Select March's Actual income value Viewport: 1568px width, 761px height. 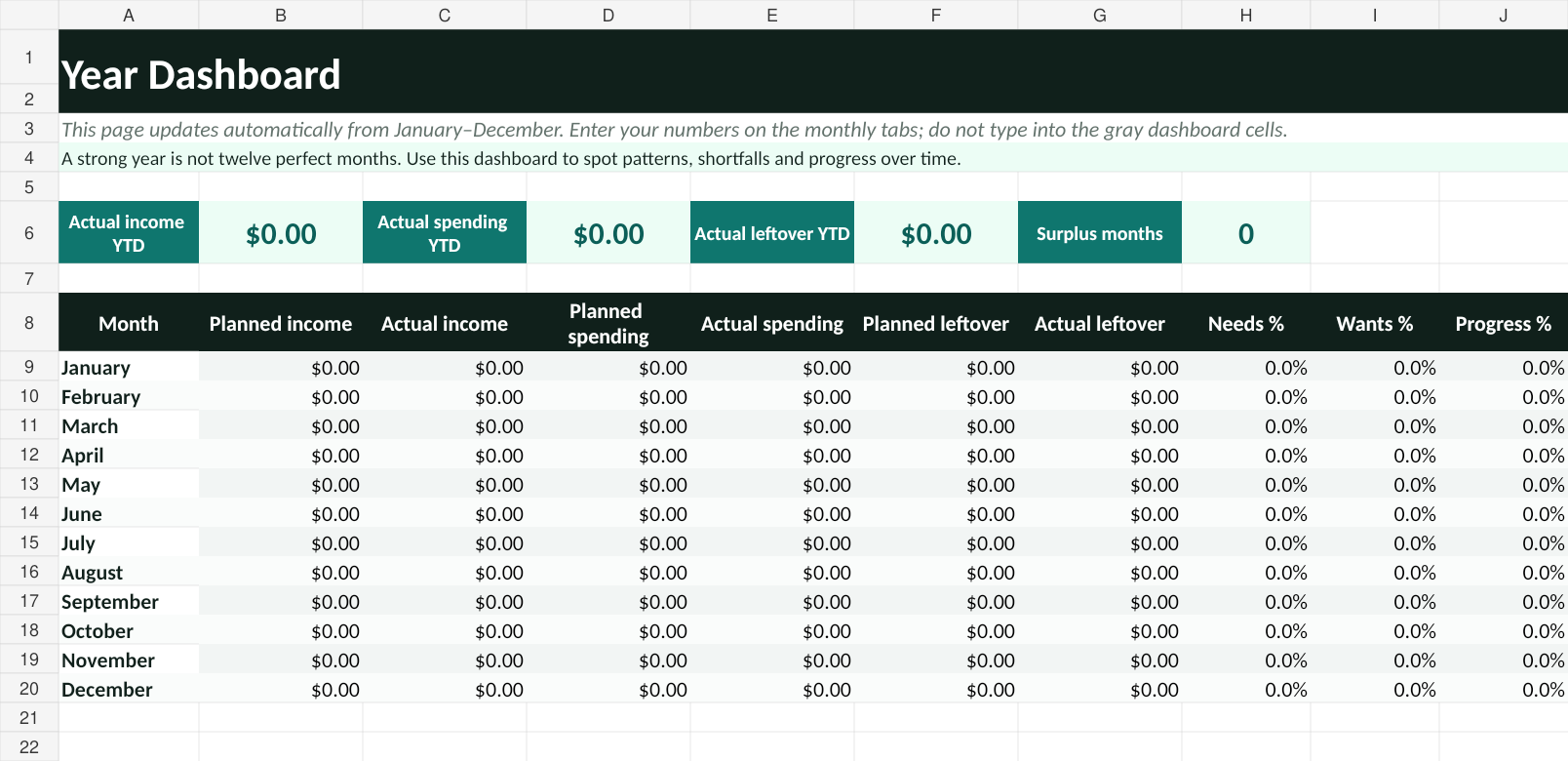coord(445,425)
